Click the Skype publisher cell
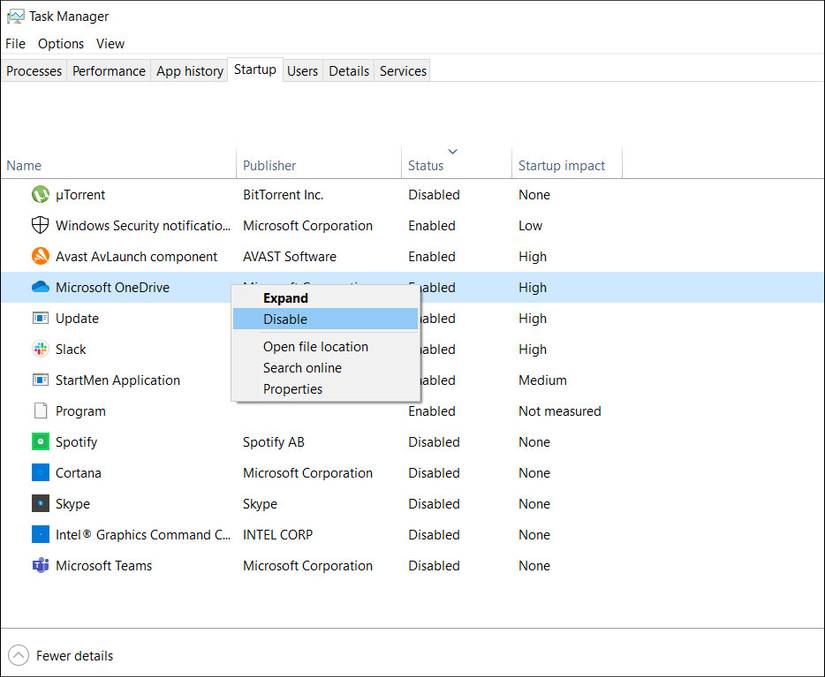 (260, 504)
